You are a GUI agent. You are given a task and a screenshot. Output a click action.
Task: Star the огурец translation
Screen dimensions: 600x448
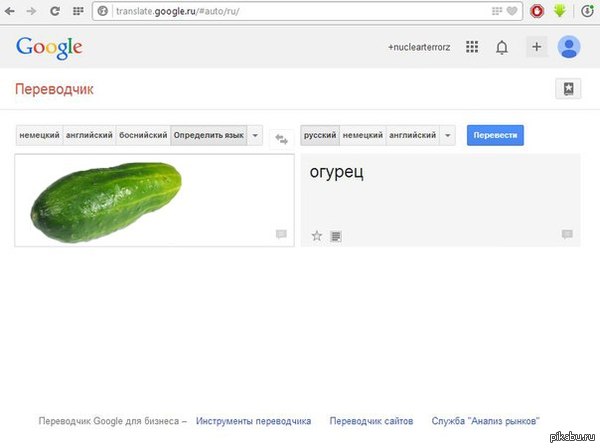[x=316, y=236]
